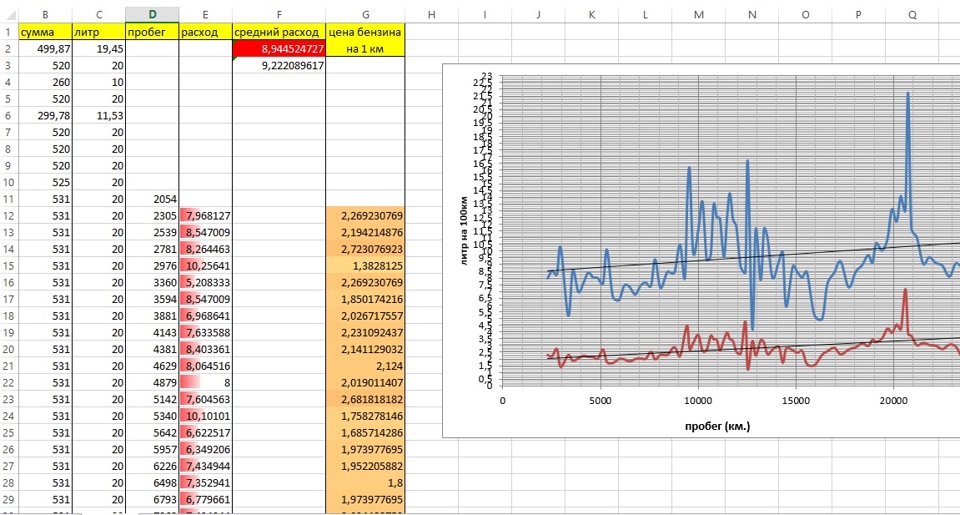Select column F header

279,14
